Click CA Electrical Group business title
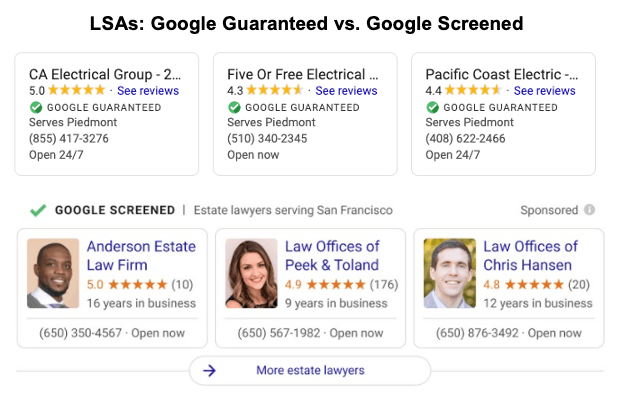The width and height of the screenshot is (622, 400). (105, 74)
